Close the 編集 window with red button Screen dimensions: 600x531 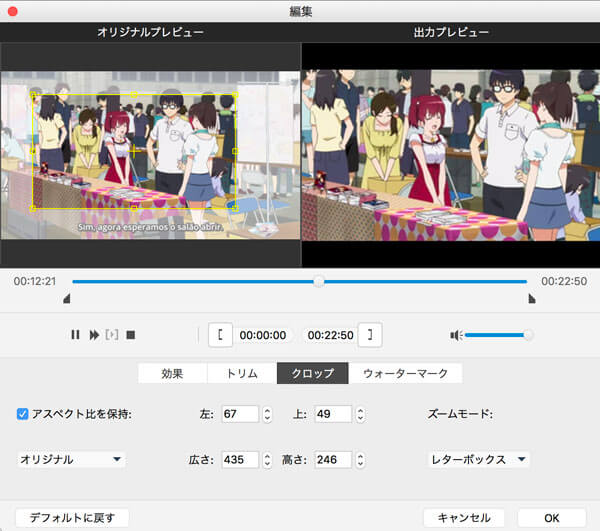tap(13, 11)
